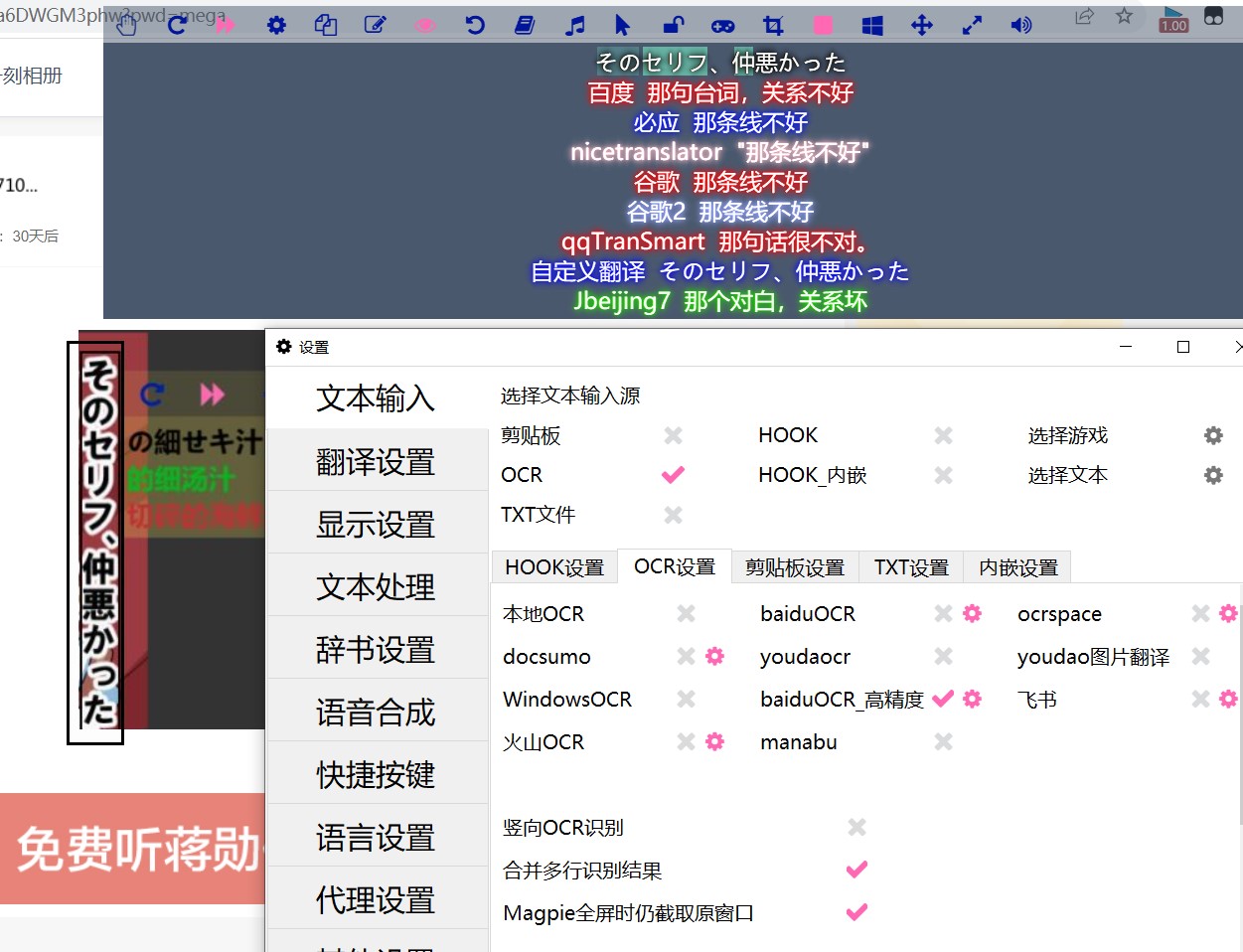The width and height of the screenshot is (1243, 952).
Task: Lock the translation window with padlock icon
Action: click(674, 25)
